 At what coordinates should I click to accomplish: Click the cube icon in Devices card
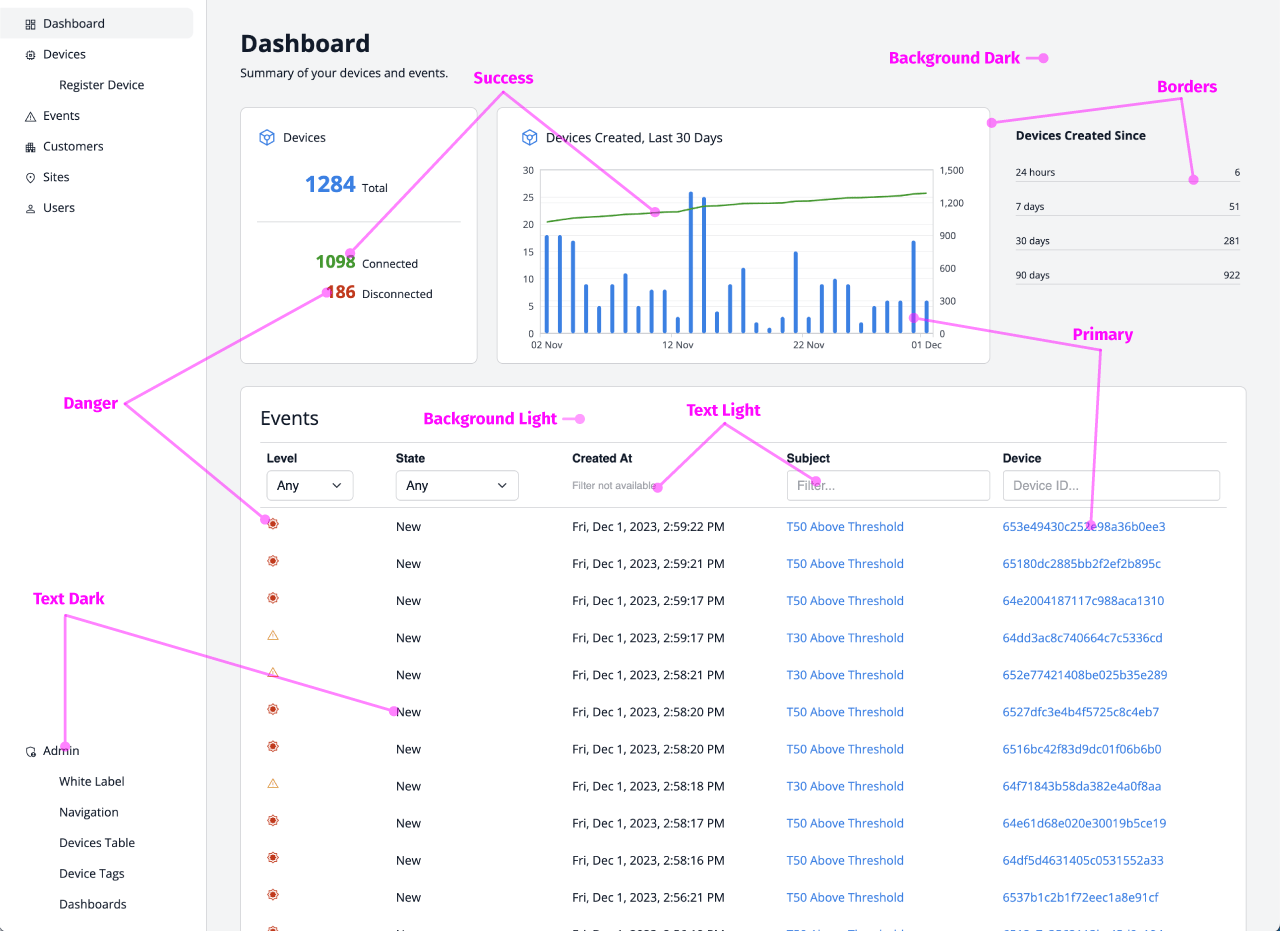click(267, 138)
